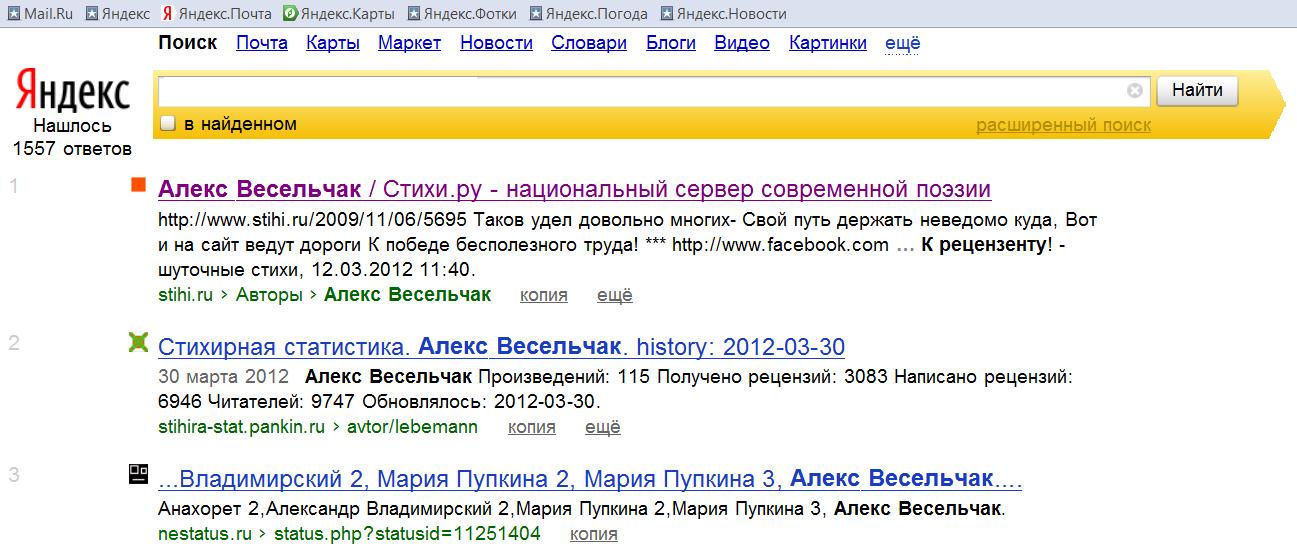
Task: Open 'расширенный поиск' link
Action: tap(1063, 125)
